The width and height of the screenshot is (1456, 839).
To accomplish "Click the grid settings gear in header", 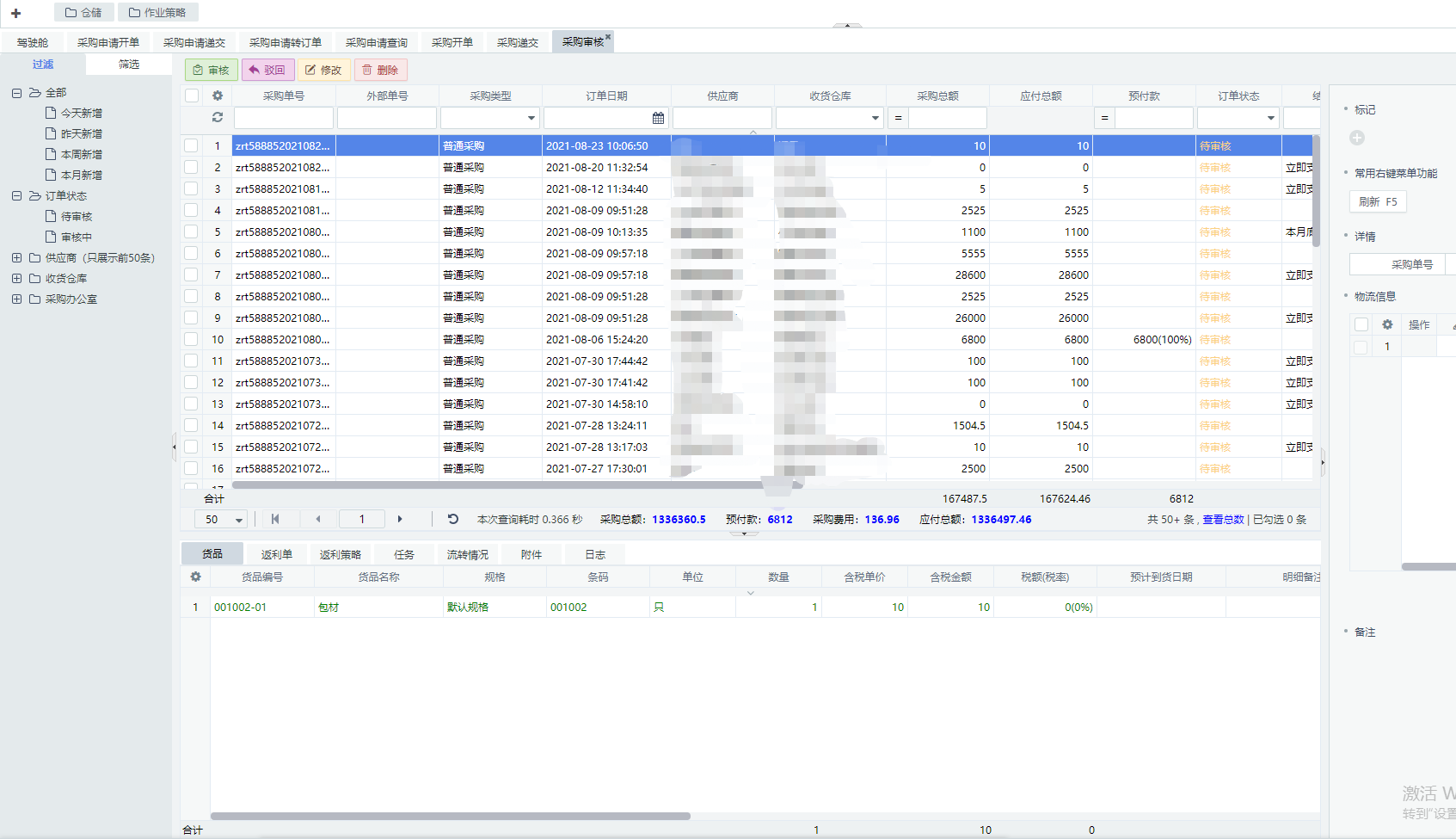I will (x=218, y=96).
